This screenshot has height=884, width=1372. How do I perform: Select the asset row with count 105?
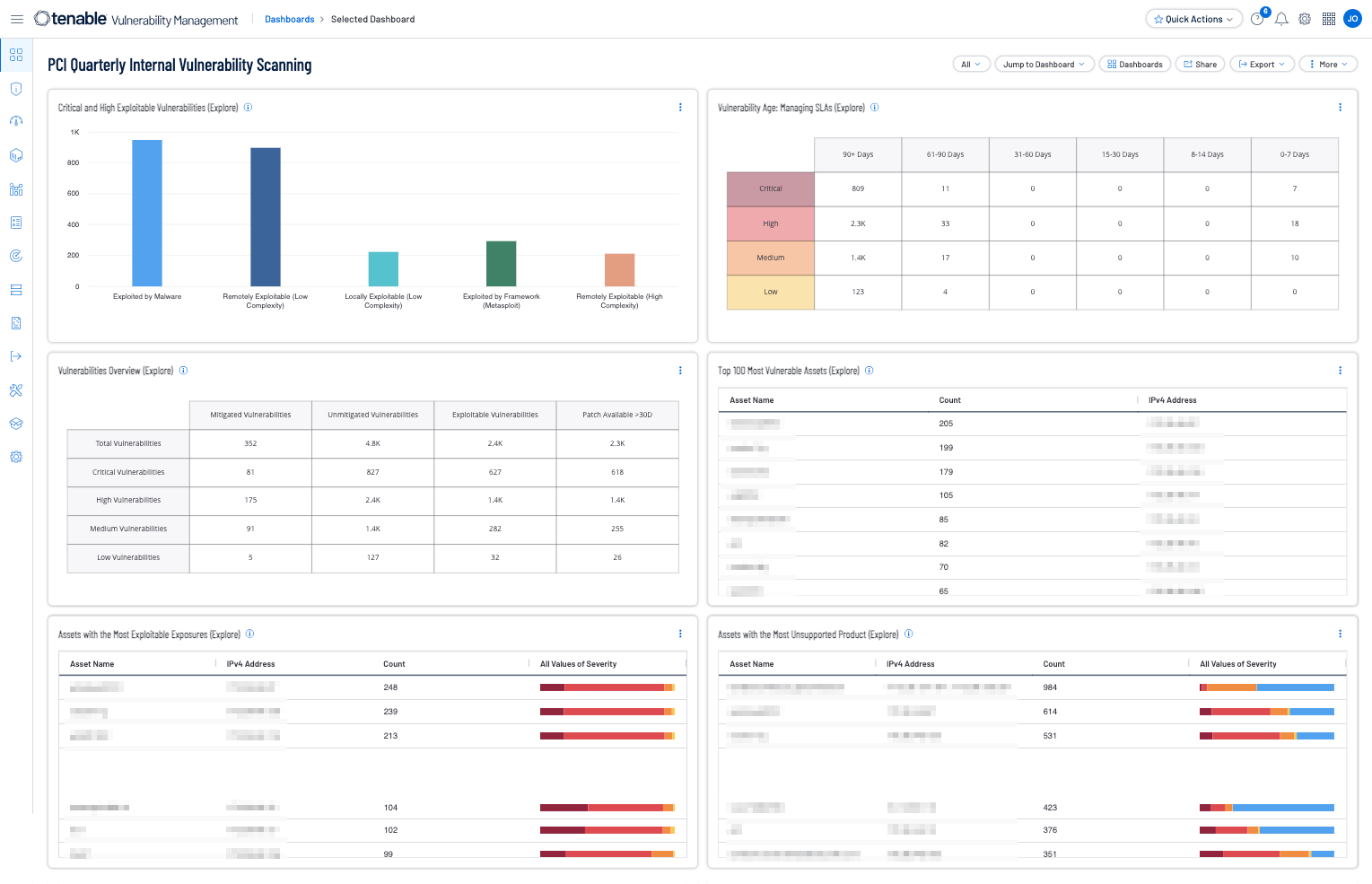1033,495
